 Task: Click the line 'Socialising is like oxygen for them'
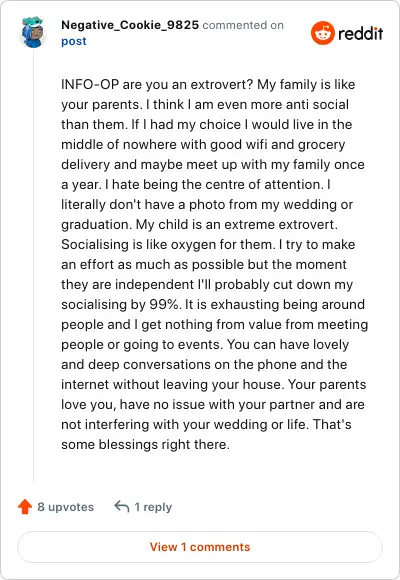[208, 244]
